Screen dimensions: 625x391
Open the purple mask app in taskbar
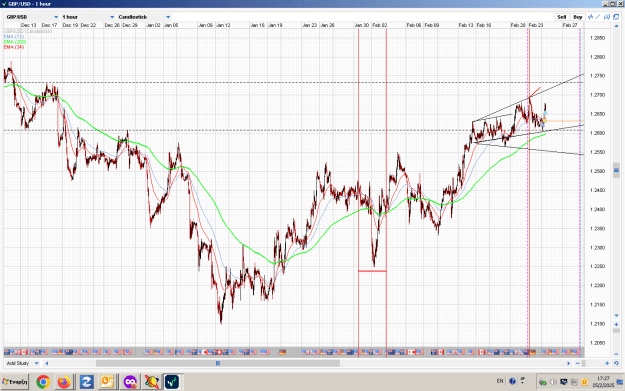tap(130, 382)
